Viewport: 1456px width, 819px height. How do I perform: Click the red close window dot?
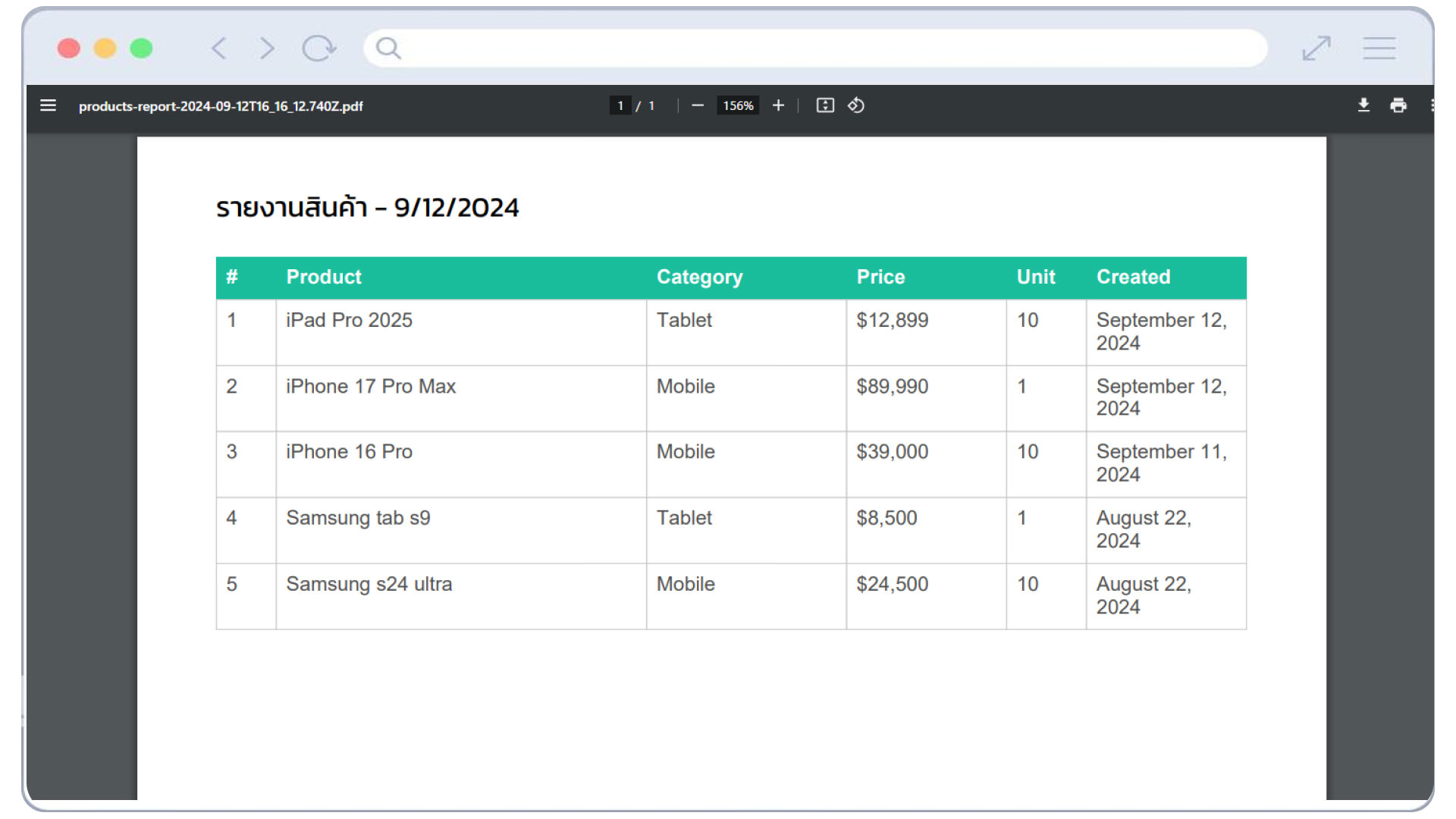69,49
